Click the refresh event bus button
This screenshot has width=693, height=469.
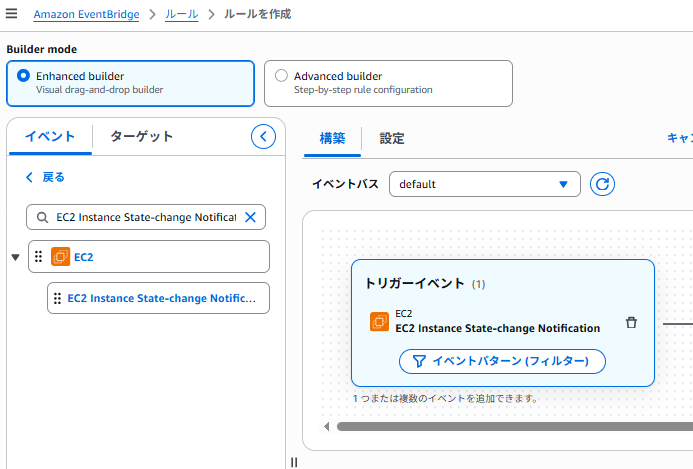coord(602,184)
